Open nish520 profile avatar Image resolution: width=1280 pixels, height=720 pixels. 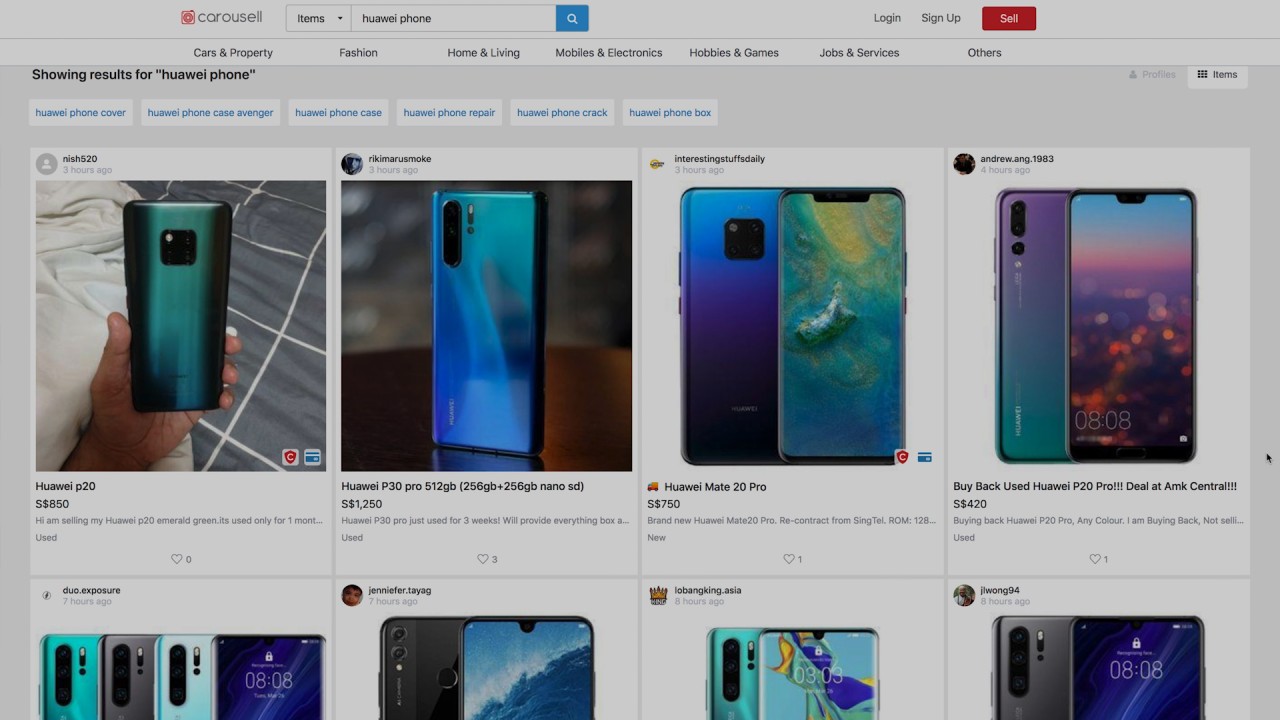click(46, 164)
